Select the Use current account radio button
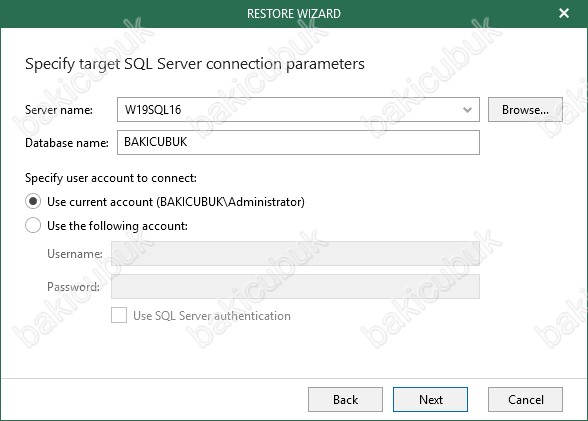The height and width of the screenshot is (421, 588). pos(33,202)
